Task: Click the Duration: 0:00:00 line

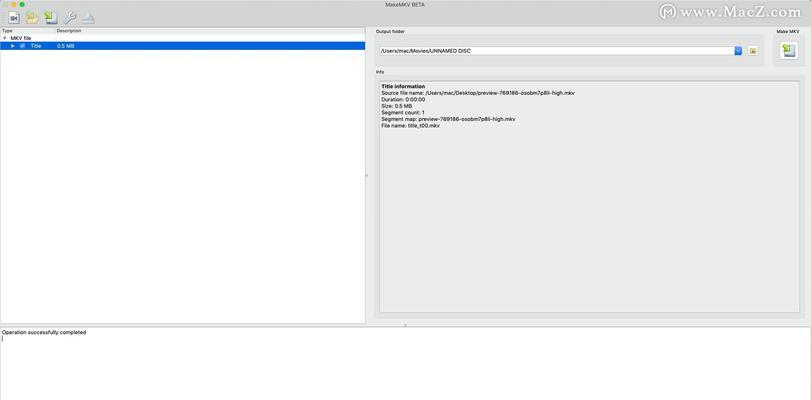Action: (403, 99)
